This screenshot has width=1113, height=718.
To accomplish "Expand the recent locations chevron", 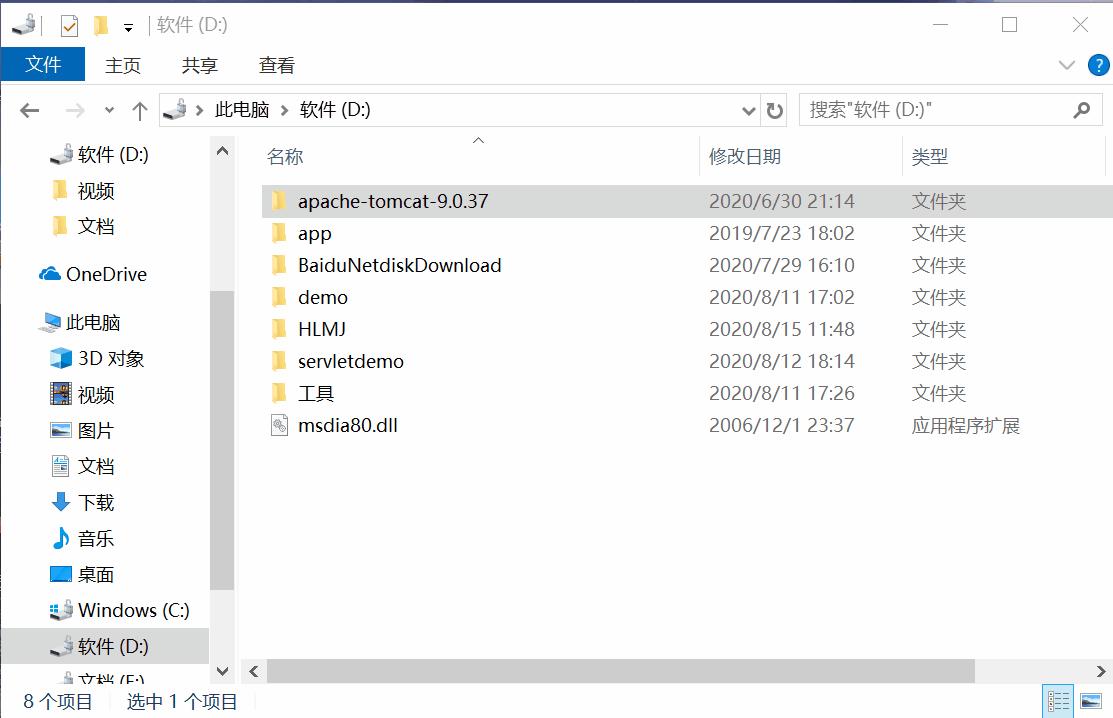I will coord(108,110).
